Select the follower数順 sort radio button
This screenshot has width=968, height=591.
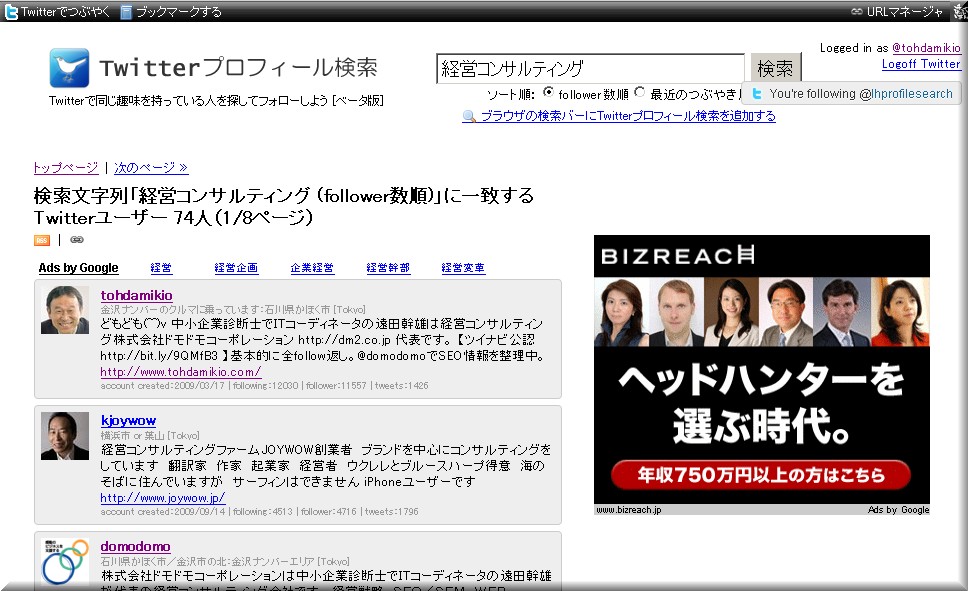tap(548, 92)
